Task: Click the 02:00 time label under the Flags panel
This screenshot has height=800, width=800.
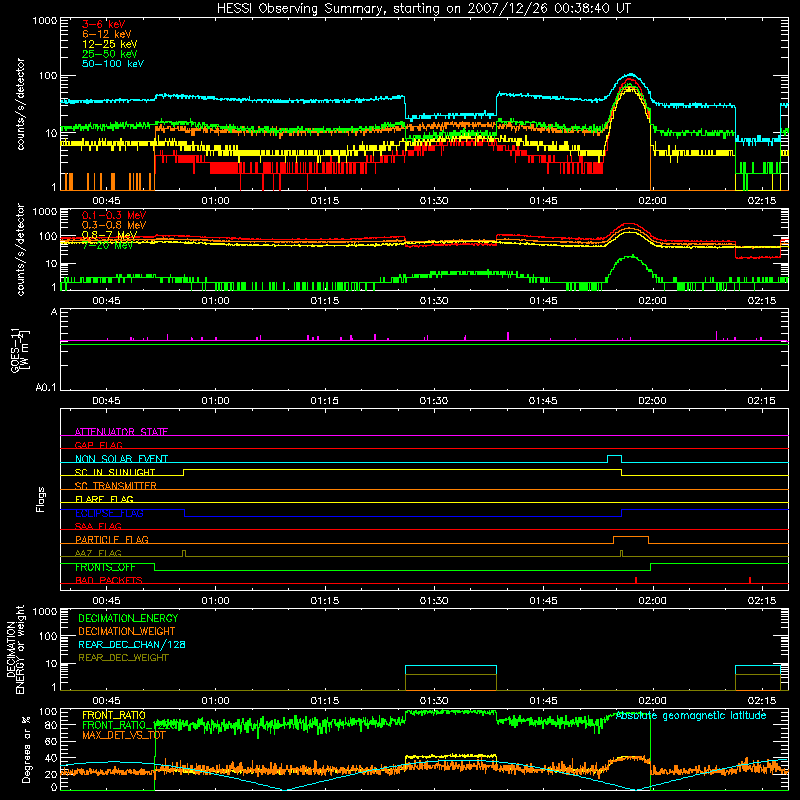Action: pos(652,601)
